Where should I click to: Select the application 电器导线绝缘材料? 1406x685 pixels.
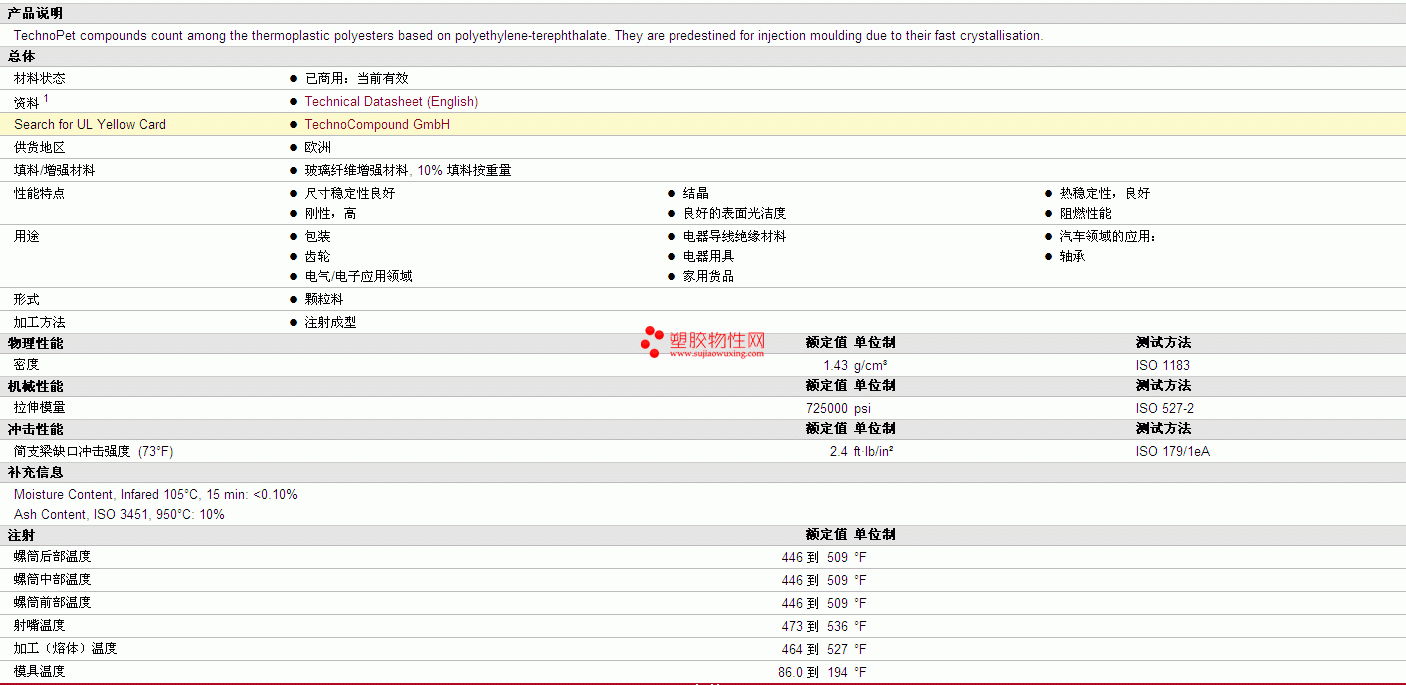pos(734,236)
